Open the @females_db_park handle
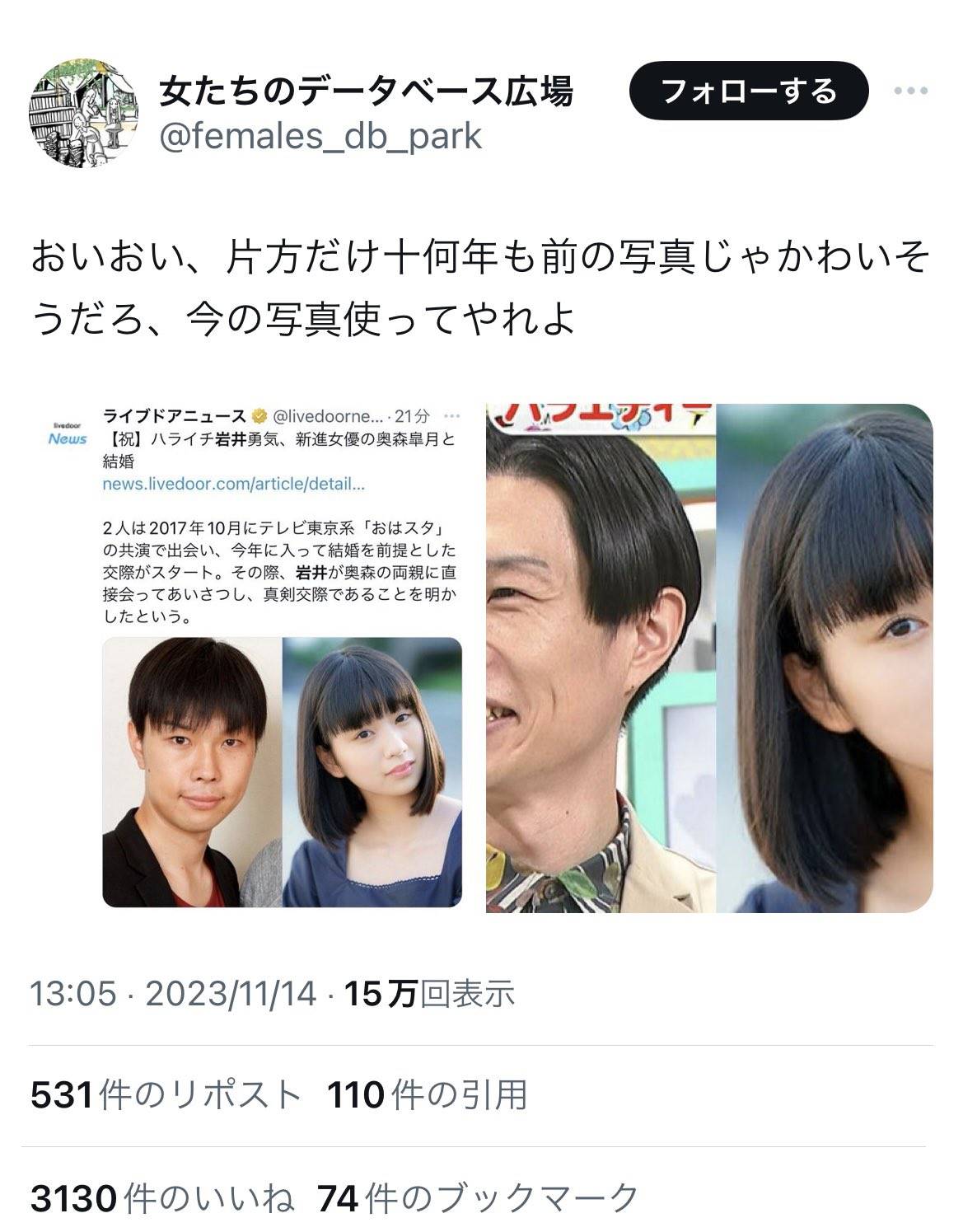963x1232 pixels. point(320,137)
